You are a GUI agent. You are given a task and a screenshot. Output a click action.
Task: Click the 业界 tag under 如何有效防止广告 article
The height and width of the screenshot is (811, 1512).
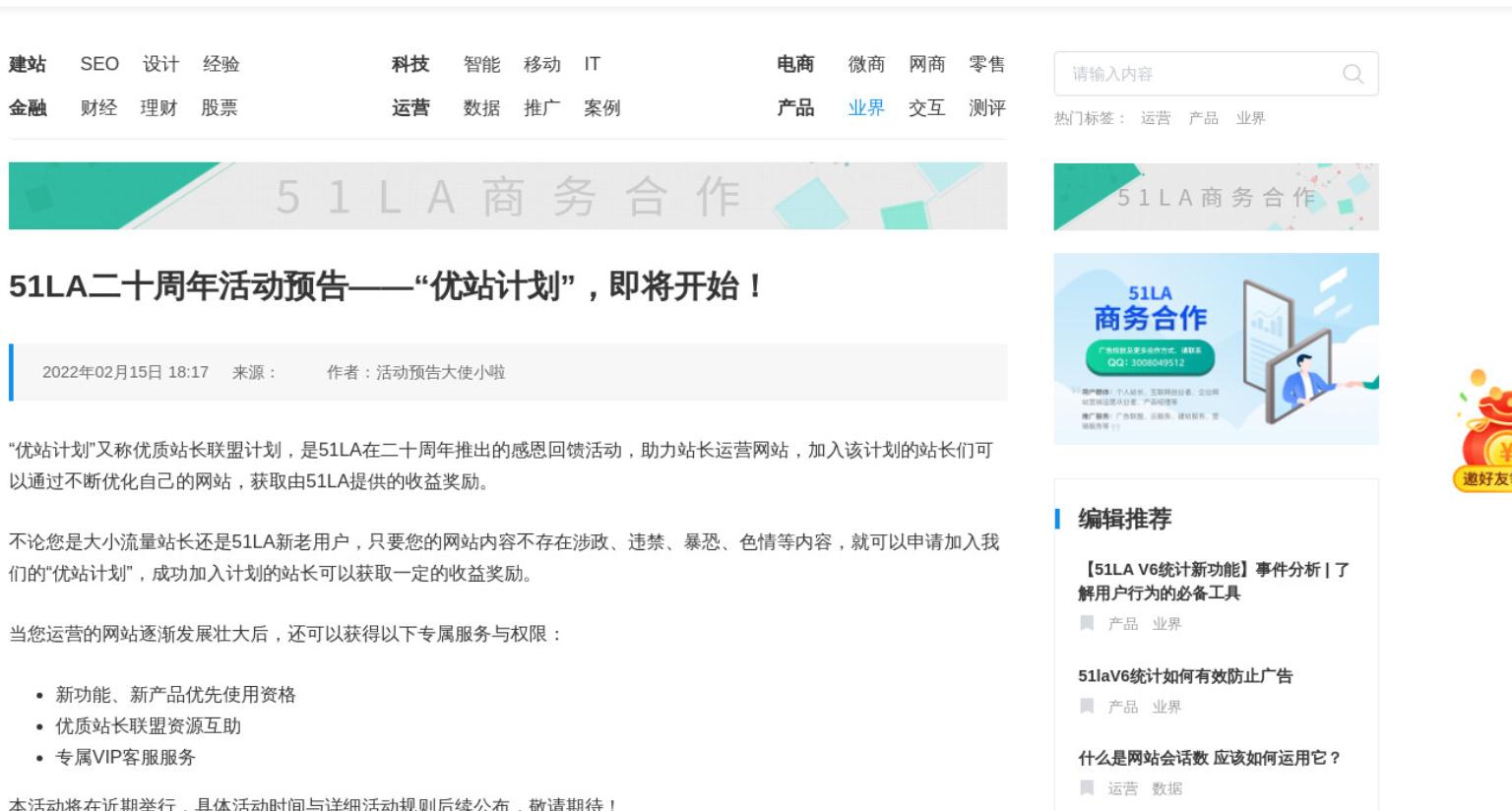(1167, 707)
